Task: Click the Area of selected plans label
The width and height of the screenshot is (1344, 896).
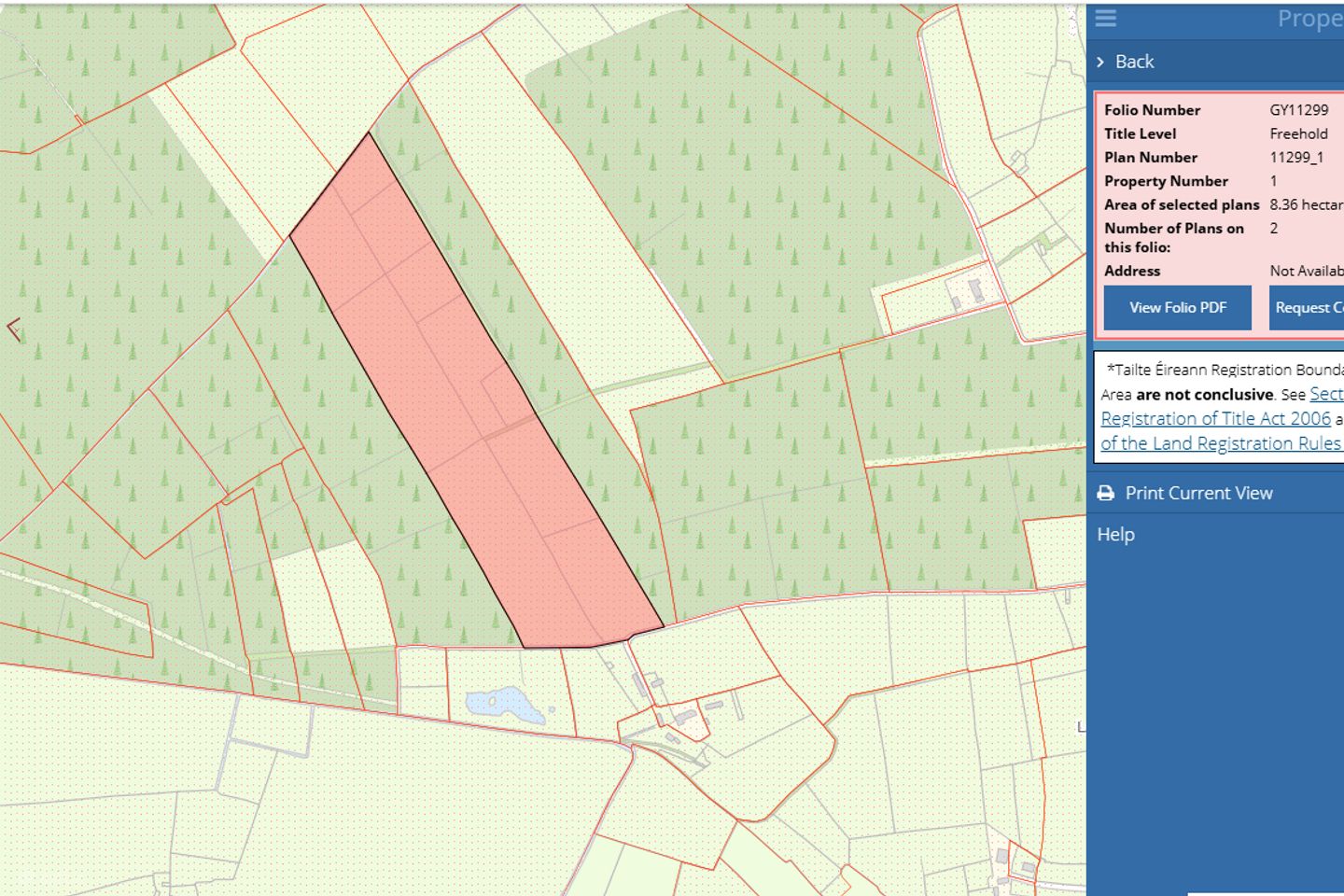Action: pos(1182,205)
